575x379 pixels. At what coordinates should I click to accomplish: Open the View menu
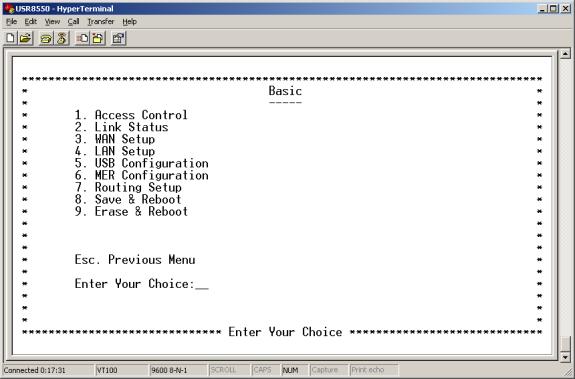(x=52, y=22)
